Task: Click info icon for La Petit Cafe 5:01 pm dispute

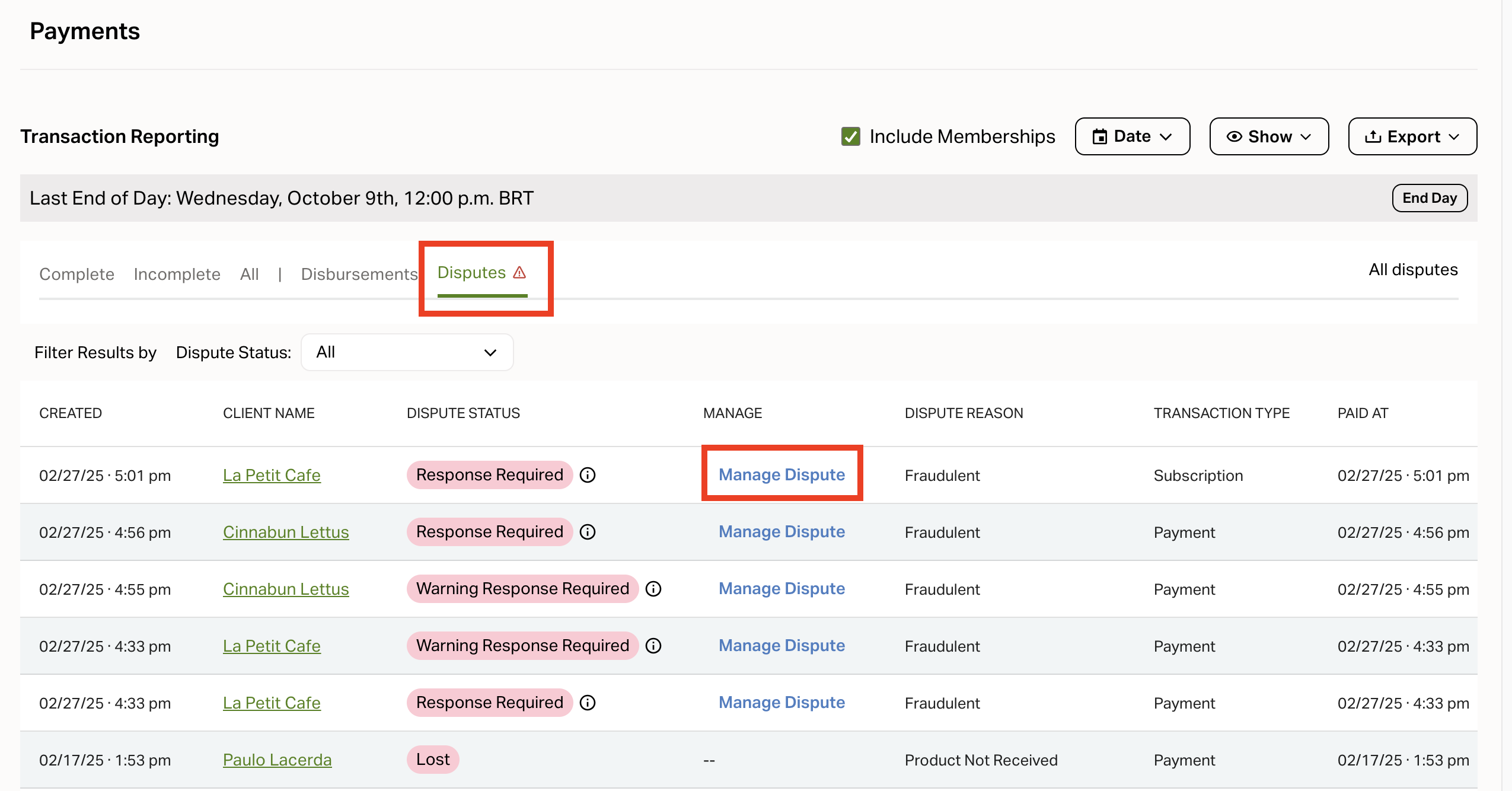Action: point(587,475)
